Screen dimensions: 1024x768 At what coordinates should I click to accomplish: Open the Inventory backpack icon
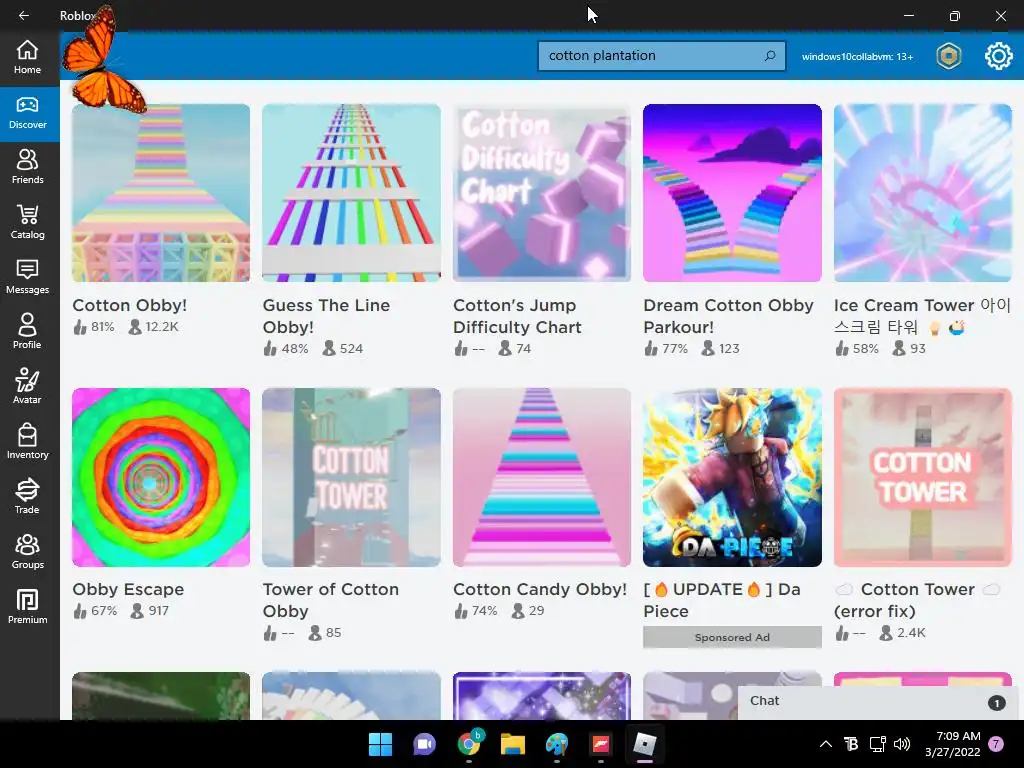(27, 441)
